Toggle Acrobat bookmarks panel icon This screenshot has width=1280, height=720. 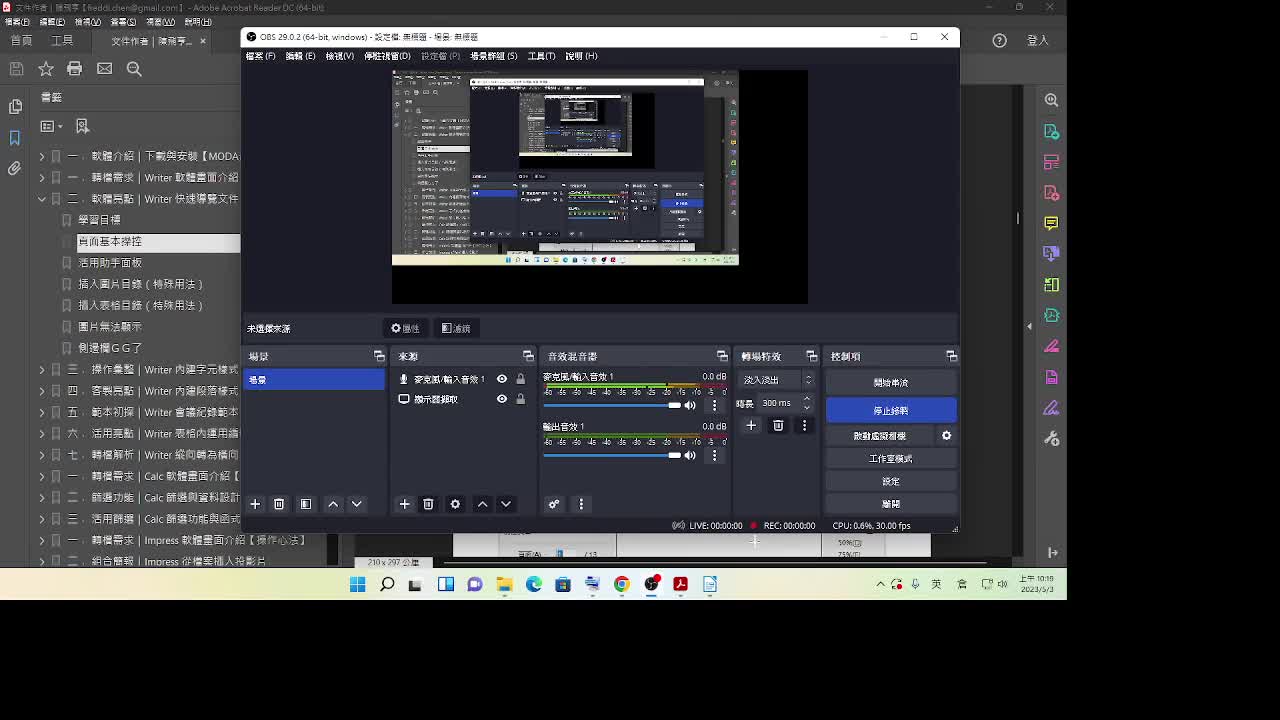point(15,138)
